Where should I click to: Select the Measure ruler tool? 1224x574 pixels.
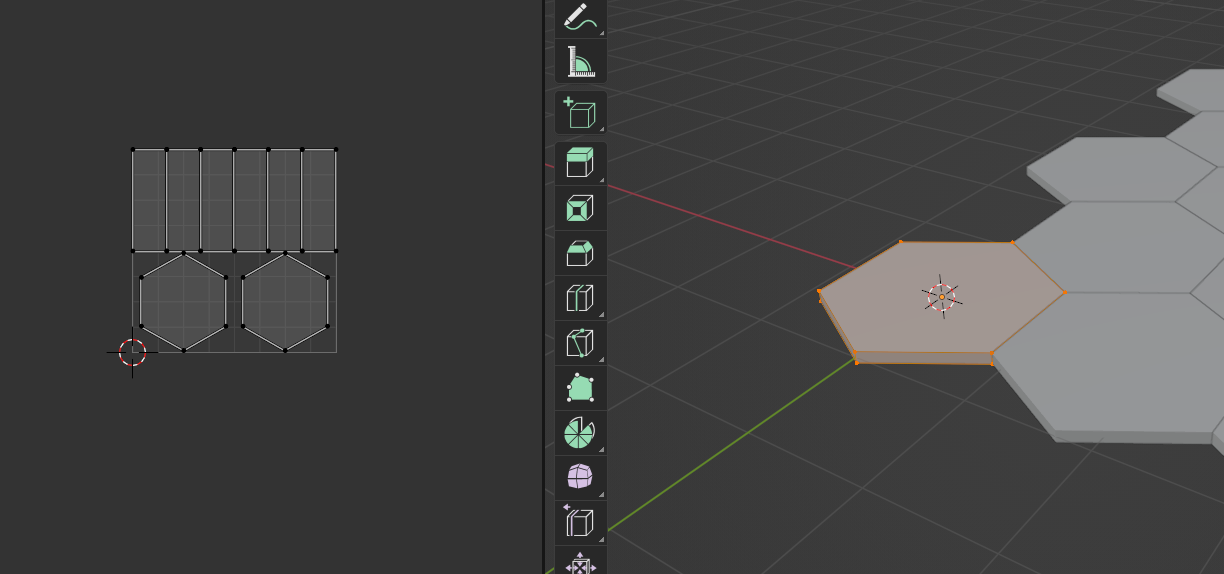click(x=580, y=62)
